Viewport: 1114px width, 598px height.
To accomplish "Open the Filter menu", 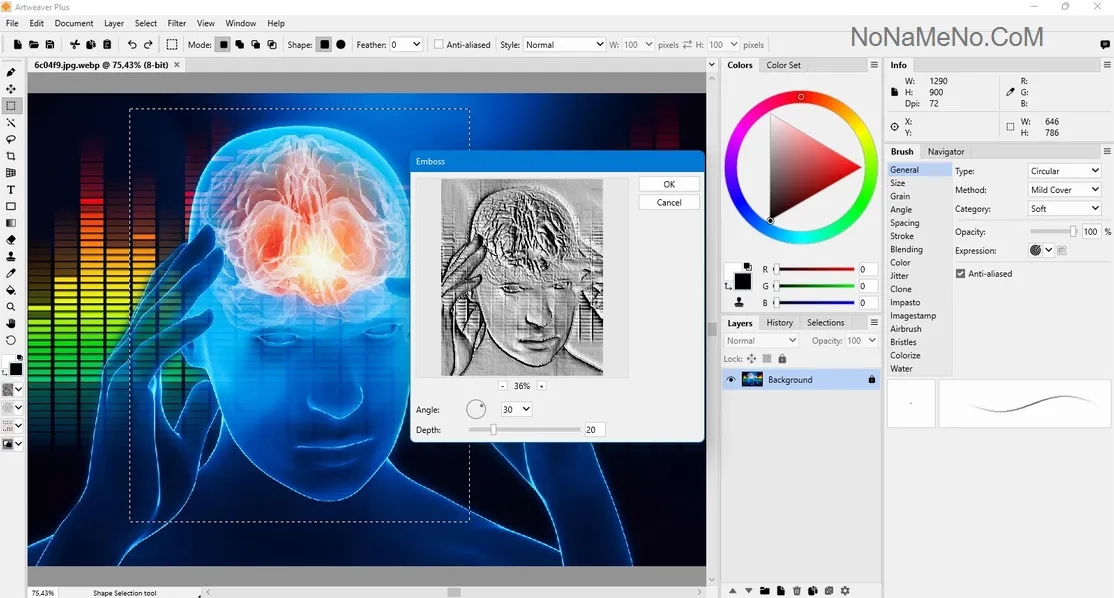I will (176, 23).
